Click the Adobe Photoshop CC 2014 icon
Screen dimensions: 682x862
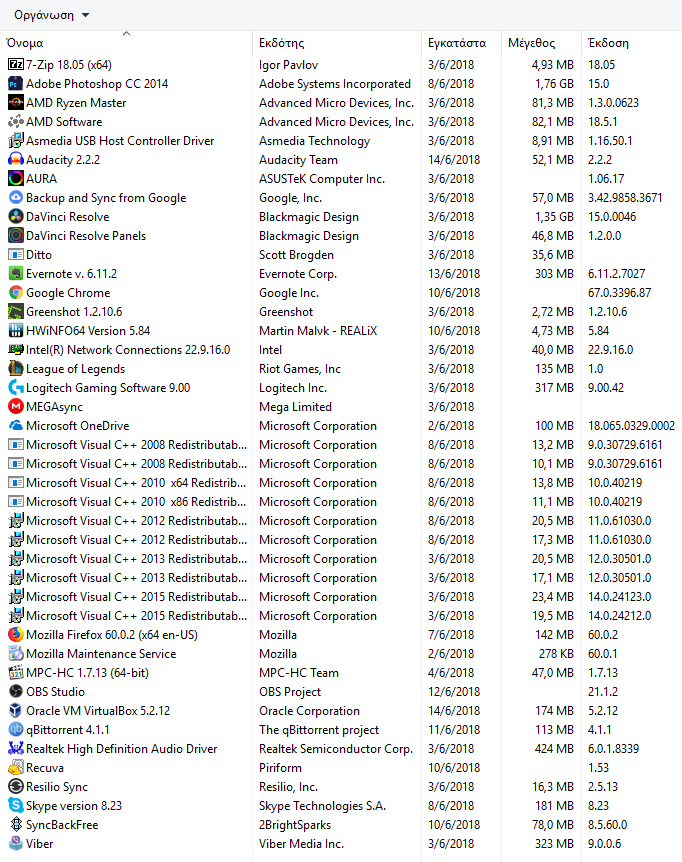click(16, 84)
